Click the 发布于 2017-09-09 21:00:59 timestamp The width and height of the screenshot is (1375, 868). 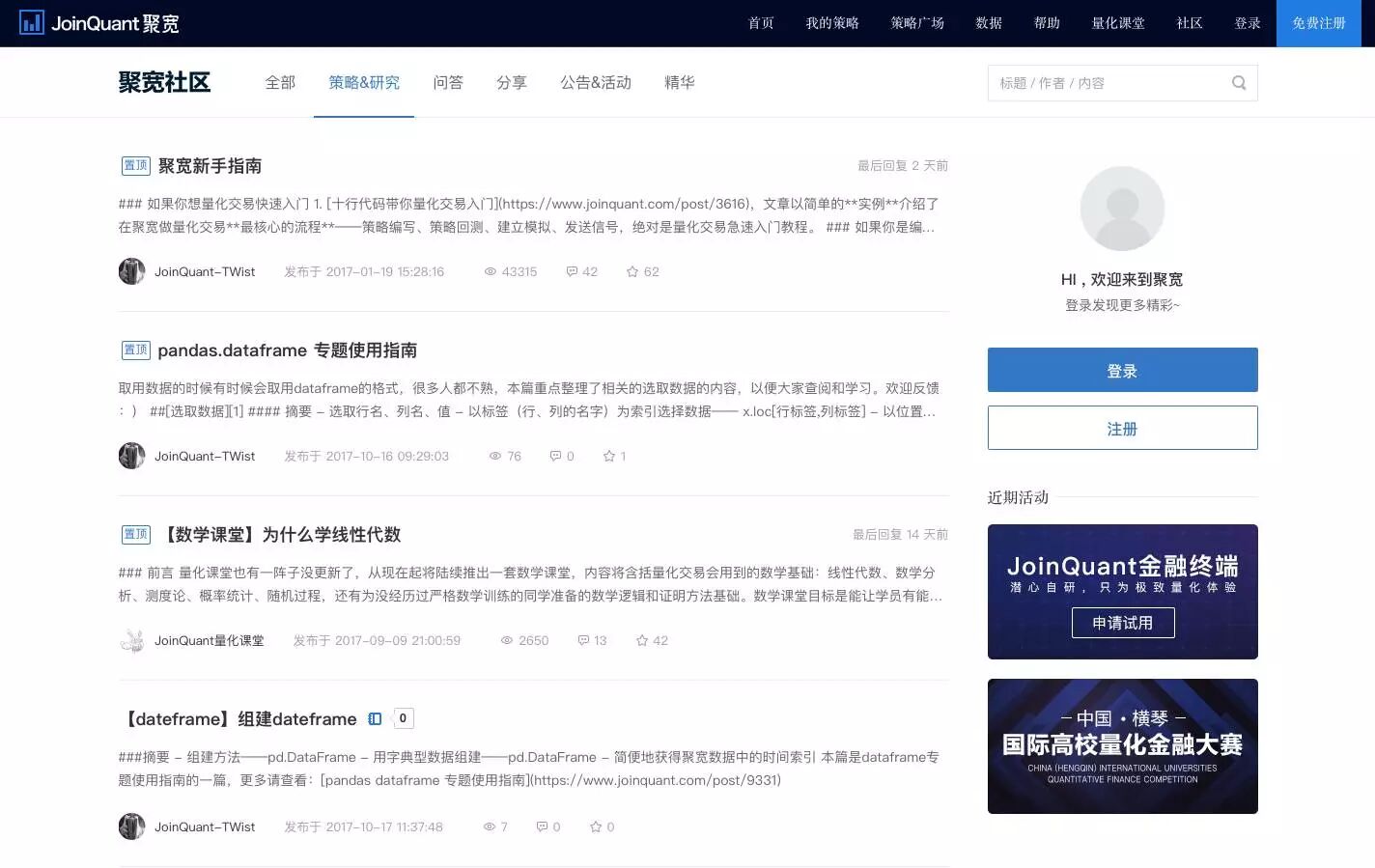377,641
